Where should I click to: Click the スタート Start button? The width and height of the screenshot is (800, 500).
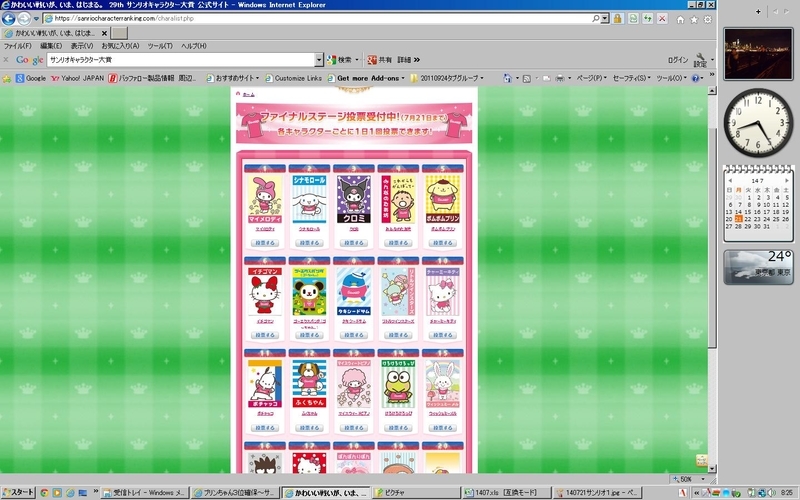click(18, 493)
